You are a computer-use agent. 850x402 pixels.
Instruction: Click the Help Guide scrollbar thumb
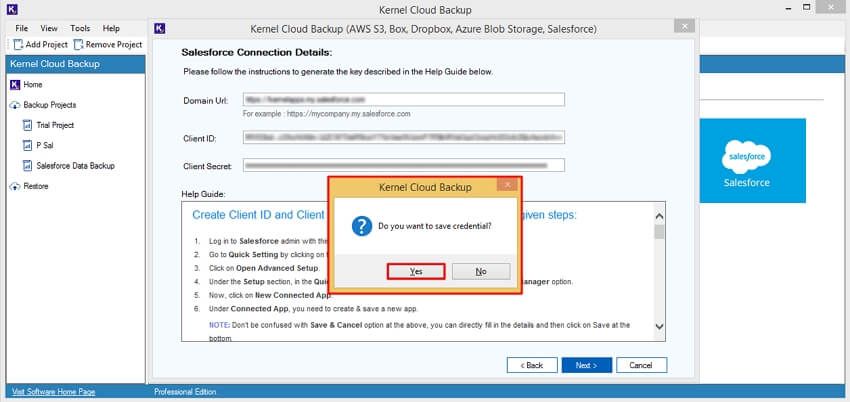[659, 232]
